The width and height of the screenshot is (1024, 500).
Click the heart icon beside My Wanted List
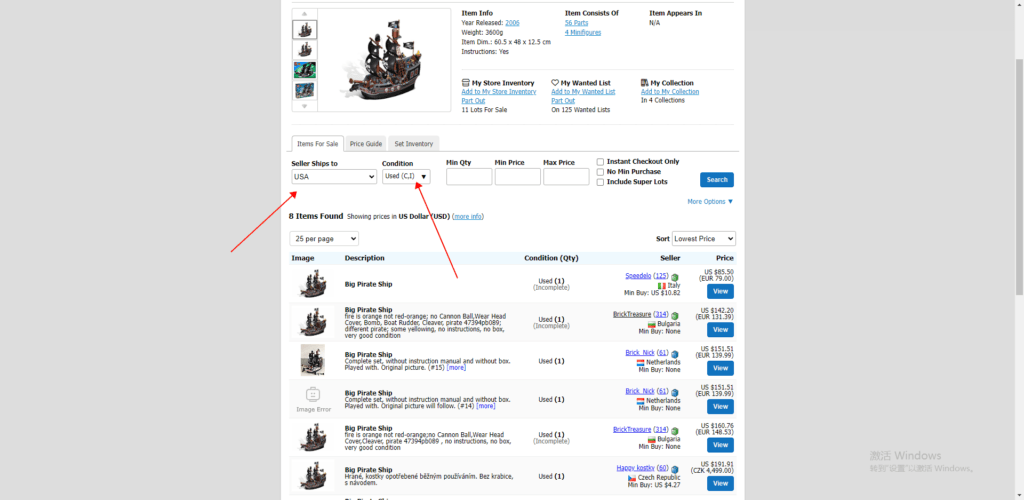[x=555, y=83]
